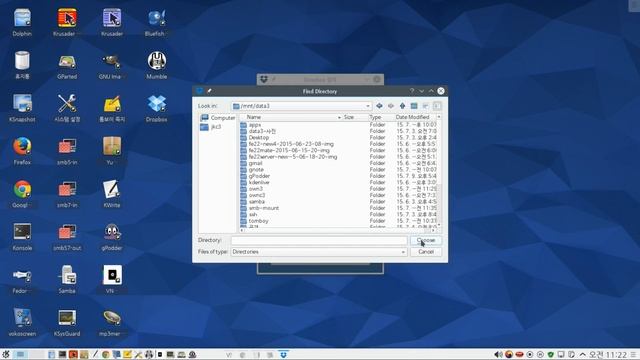640x360 pixels.
Task: Click the volume icon in system tray
Action: [x=498, y=355]
